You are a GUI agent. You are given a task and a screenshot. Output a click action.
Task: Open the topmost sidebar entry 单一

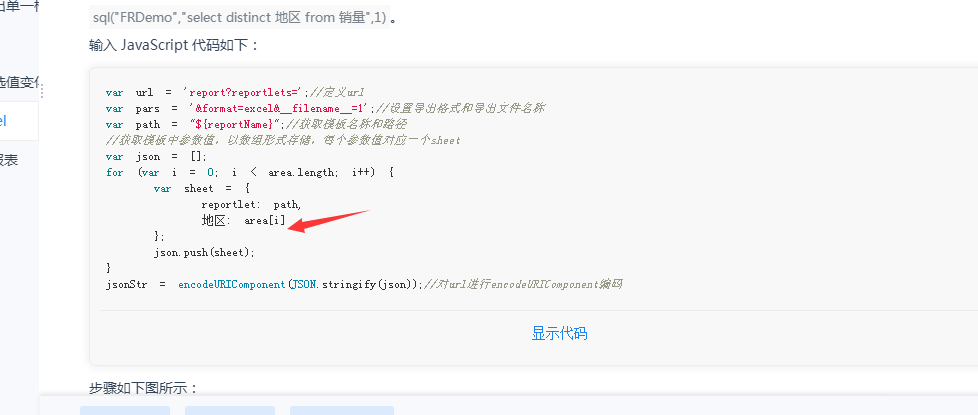(x=19, y=7)
